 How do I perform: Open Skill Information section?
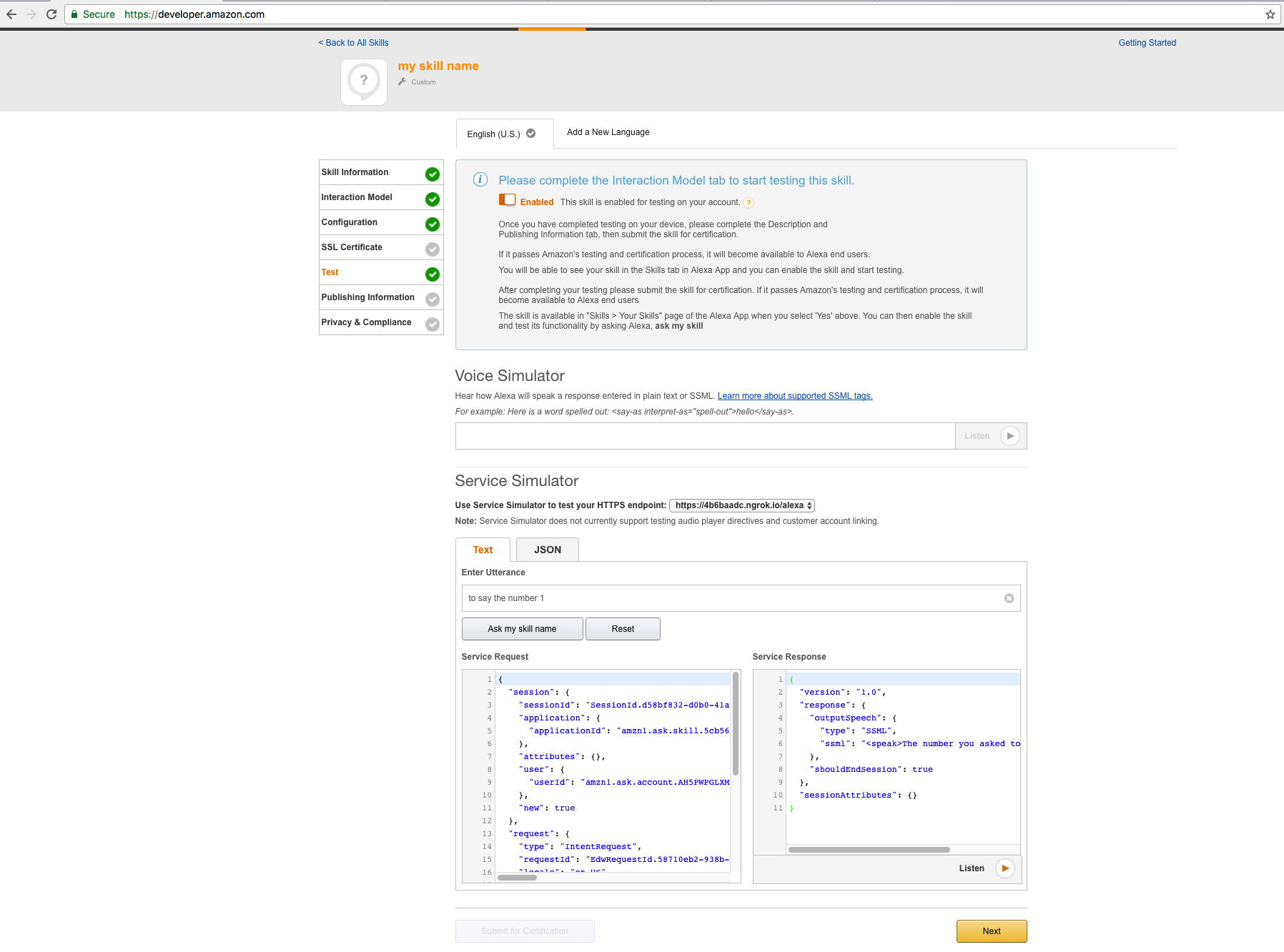381,172
